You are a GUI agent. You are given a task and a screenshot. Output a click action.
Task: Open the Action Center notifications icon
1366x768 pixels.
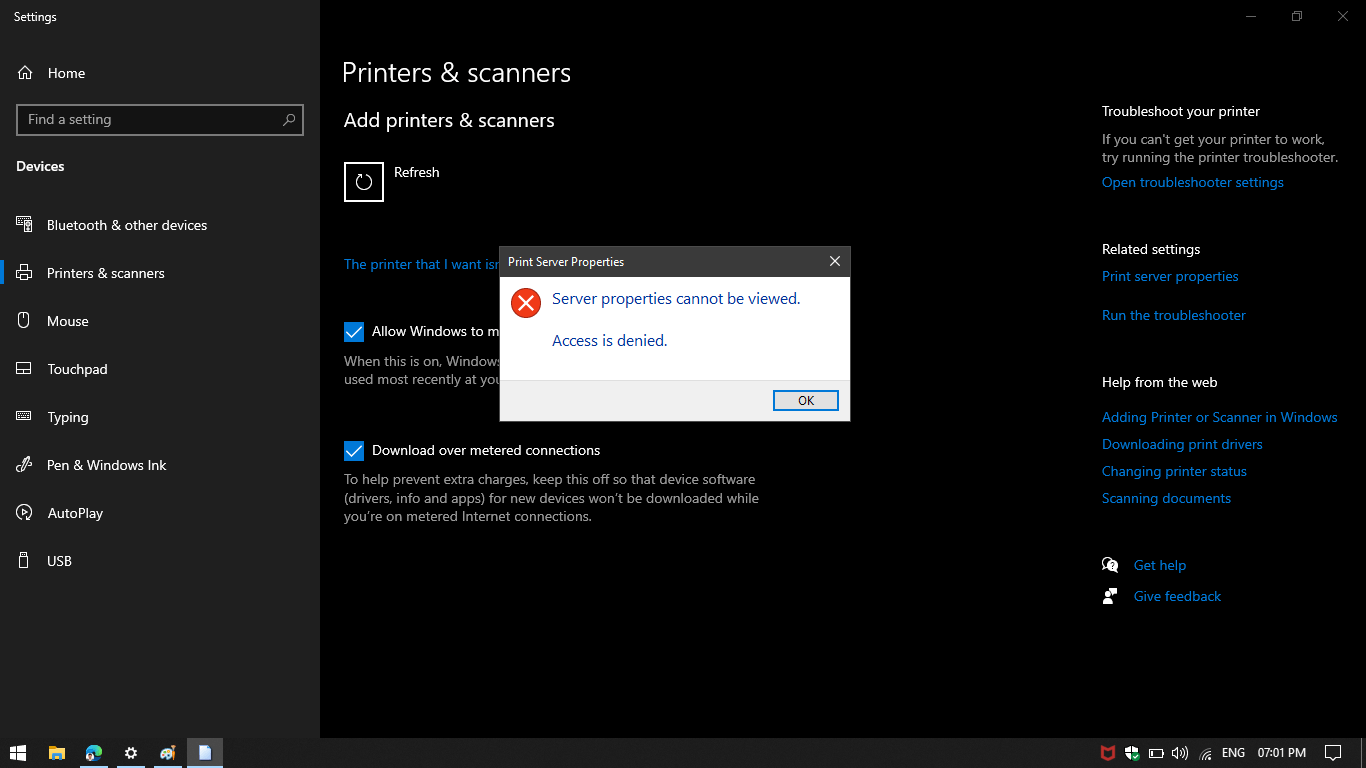(x=1333, y=753)
